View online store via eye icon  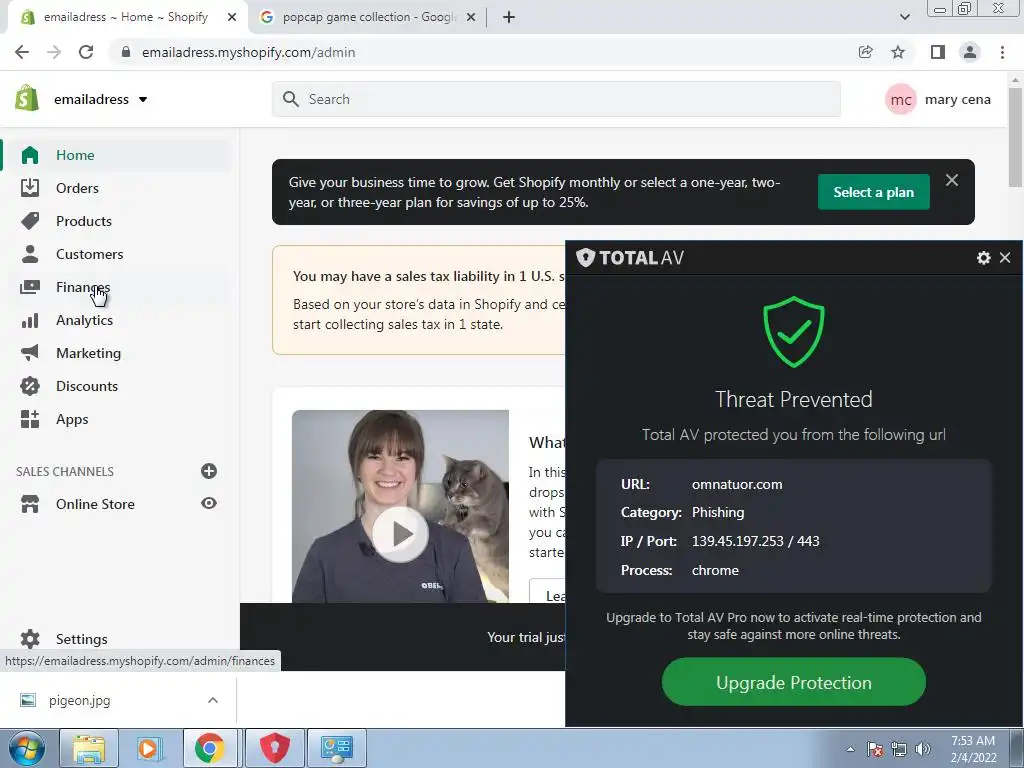(209, 504)
